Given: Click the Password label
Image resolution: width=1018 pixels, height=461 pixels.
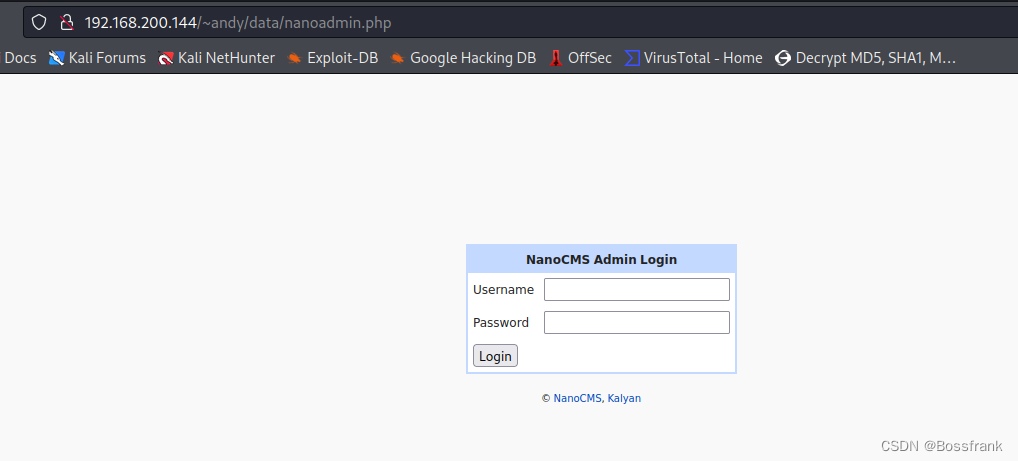Looking at the screenshot, I should pyautogui.click(x=501, y=322).
